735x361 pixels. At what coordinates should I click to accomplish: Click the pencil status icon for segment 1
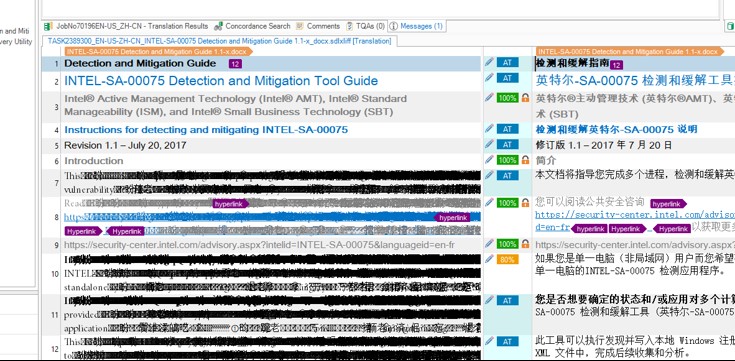pos(489,61)
